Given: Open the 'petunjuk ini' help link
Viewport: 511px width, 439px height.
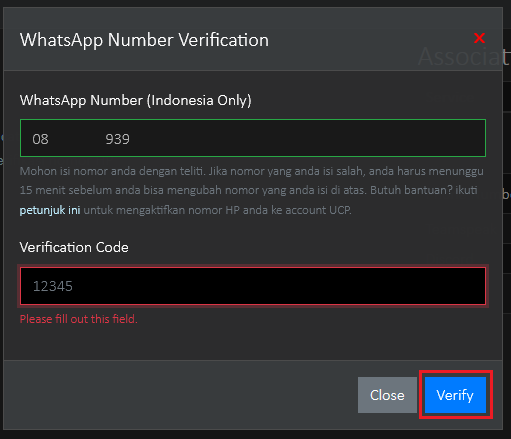Looking at the screenshot, I should pyautogui.click(x=50, y=210).
